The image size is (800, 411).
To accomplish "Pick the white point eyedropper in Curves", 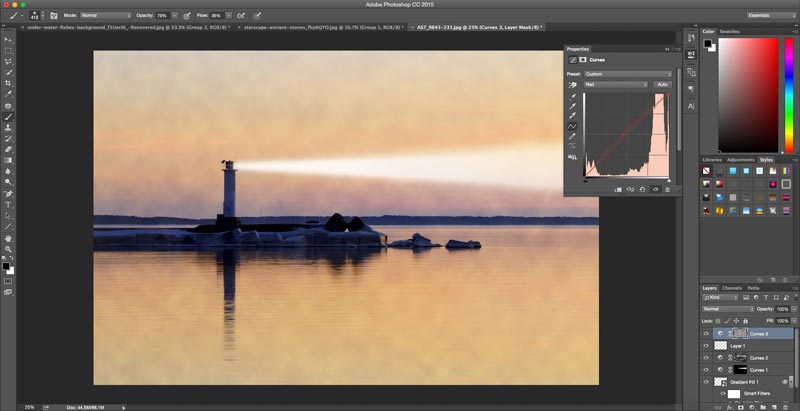I will pos(572,116).
